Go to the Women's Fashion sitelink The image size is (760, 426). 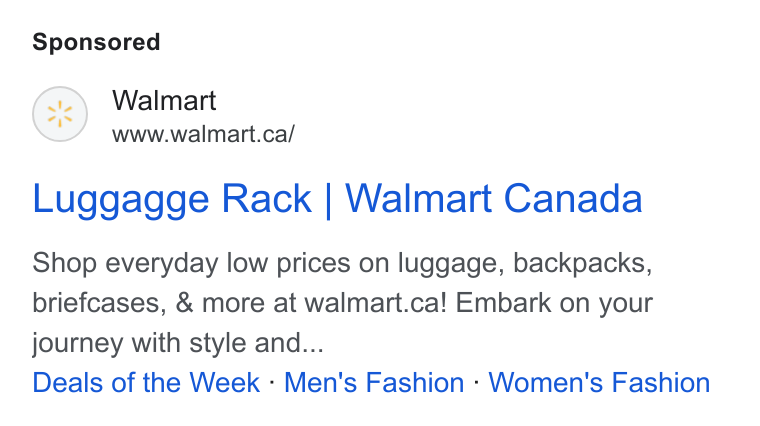[599, 382]
